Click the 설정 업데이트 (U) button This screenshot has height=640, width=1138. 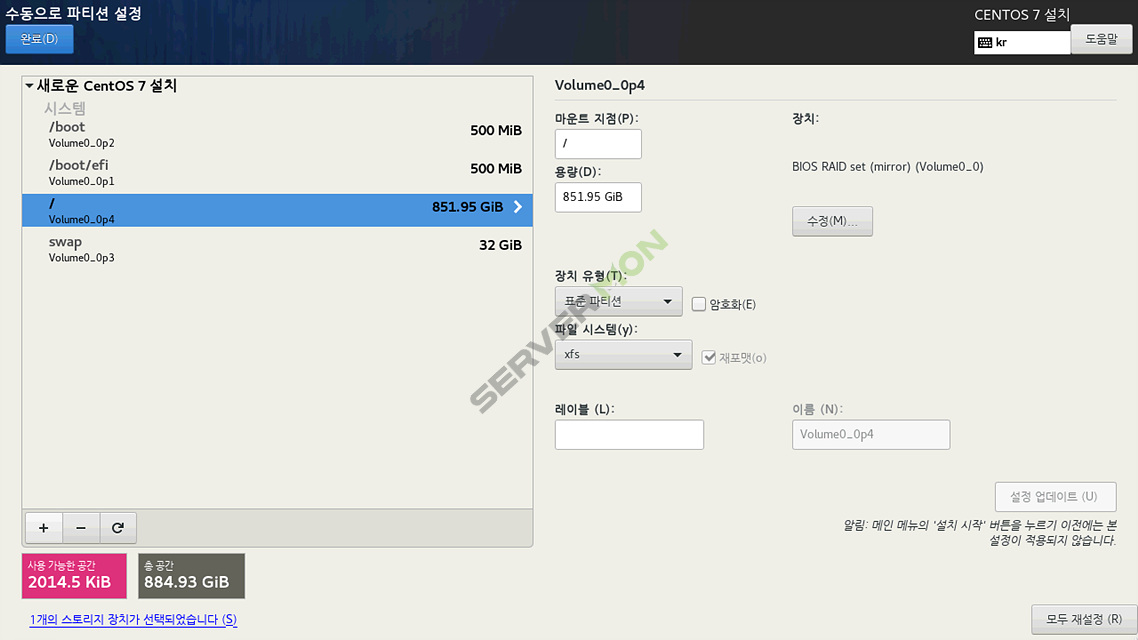[x=1055, y=497]
